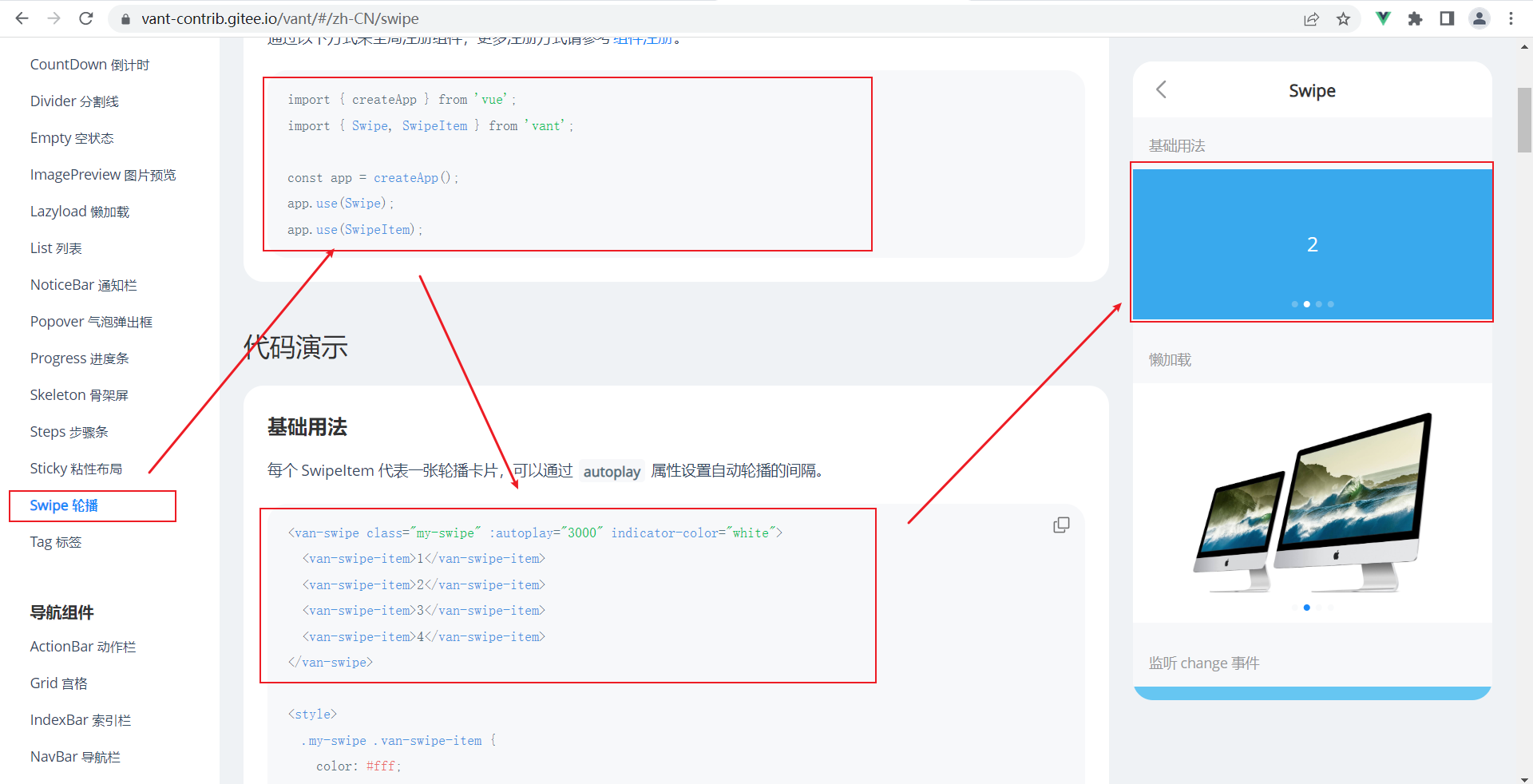Click the 基础用法 heading
The width and height of the screenshot is (1533, 784).
[x=307, y=427]
